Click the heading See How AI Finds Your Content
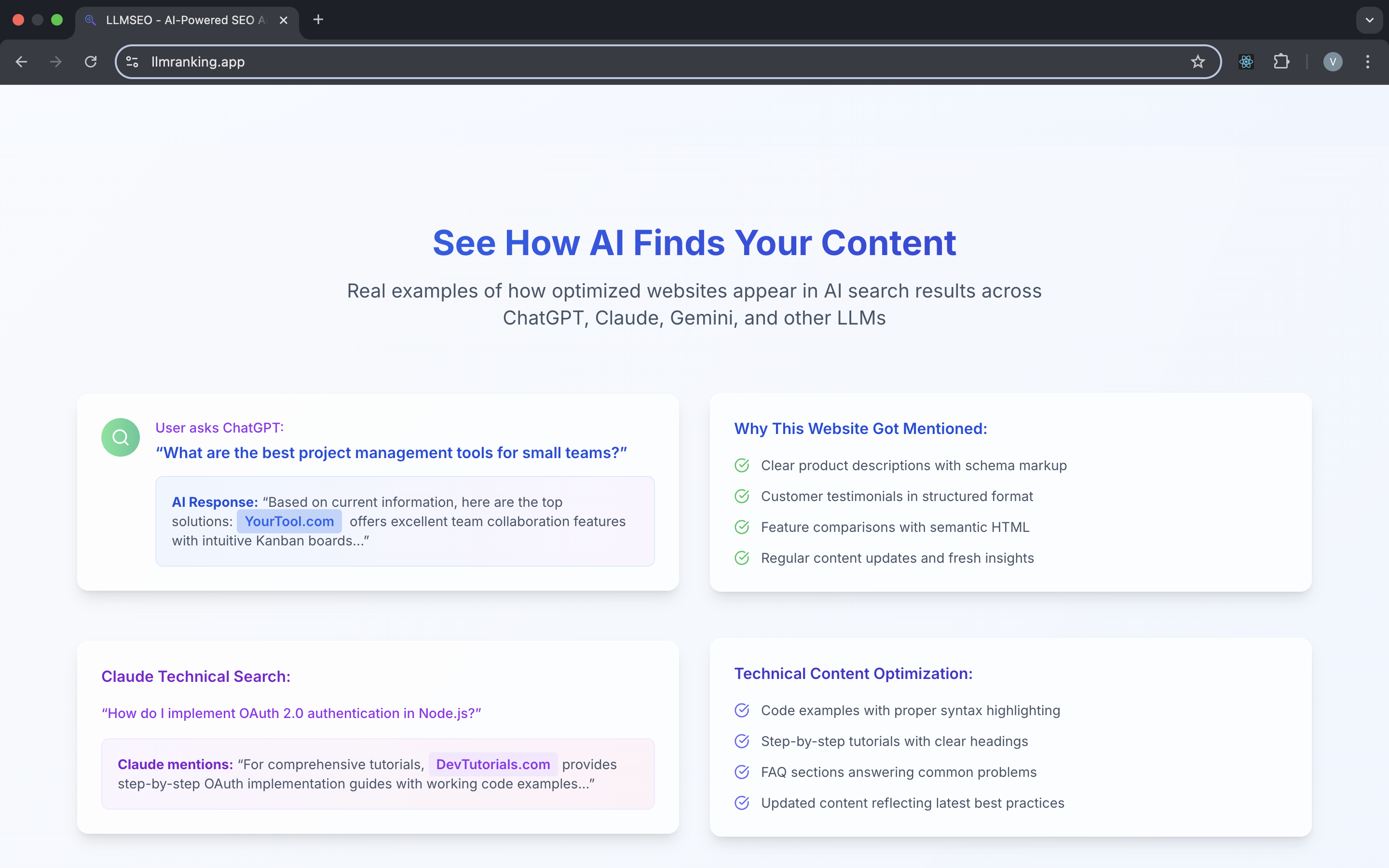 coord(694,242)
